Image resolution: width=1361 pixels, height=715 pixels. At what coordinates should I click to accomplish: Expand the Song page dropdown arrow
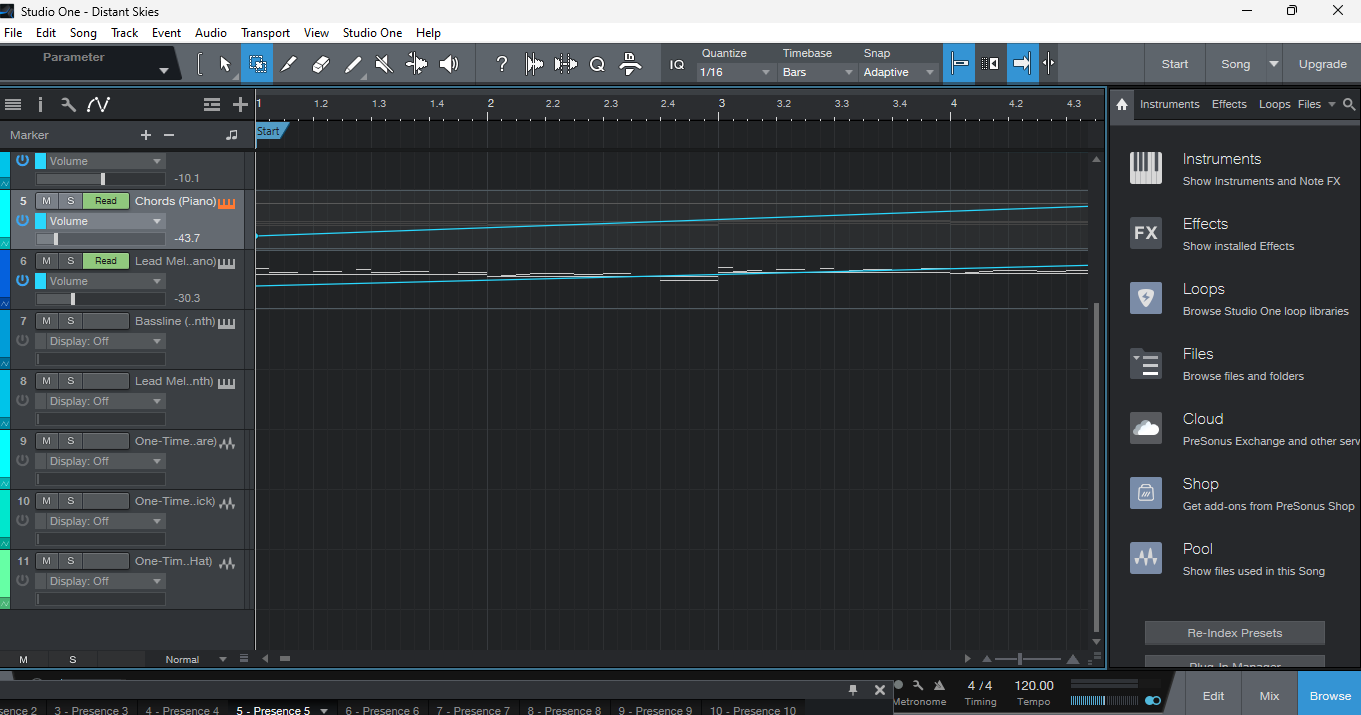(x=1273, y=64)
